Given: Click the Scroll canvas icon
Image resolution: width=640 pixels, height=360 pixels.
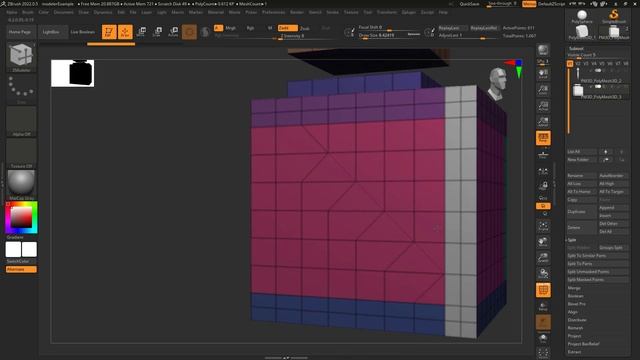Looking at the screenshot, I should click(x=543, y=74).
